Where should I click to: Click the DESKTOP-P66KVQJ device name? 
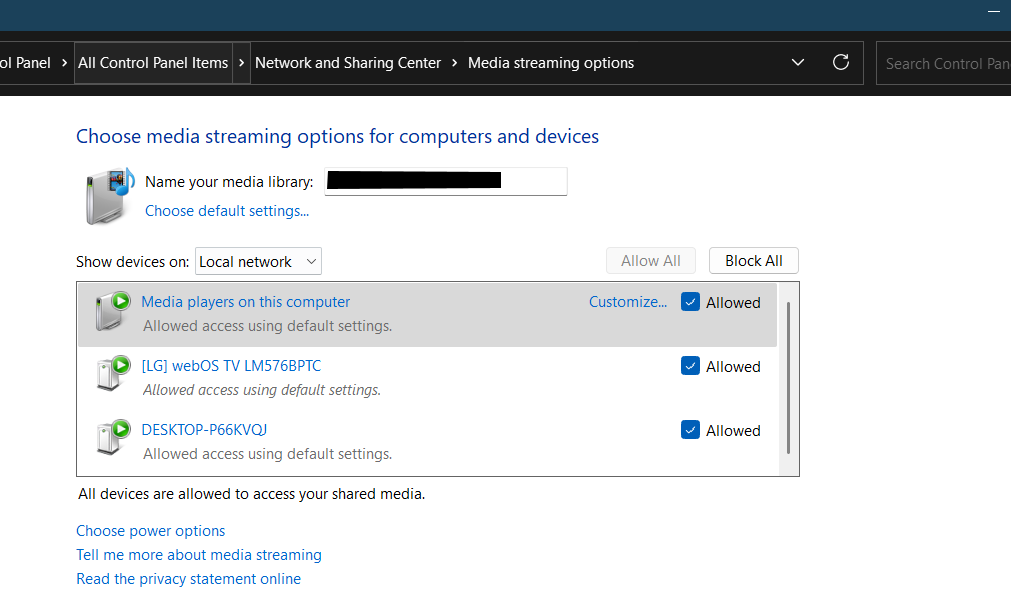click(x=204, y=430)
